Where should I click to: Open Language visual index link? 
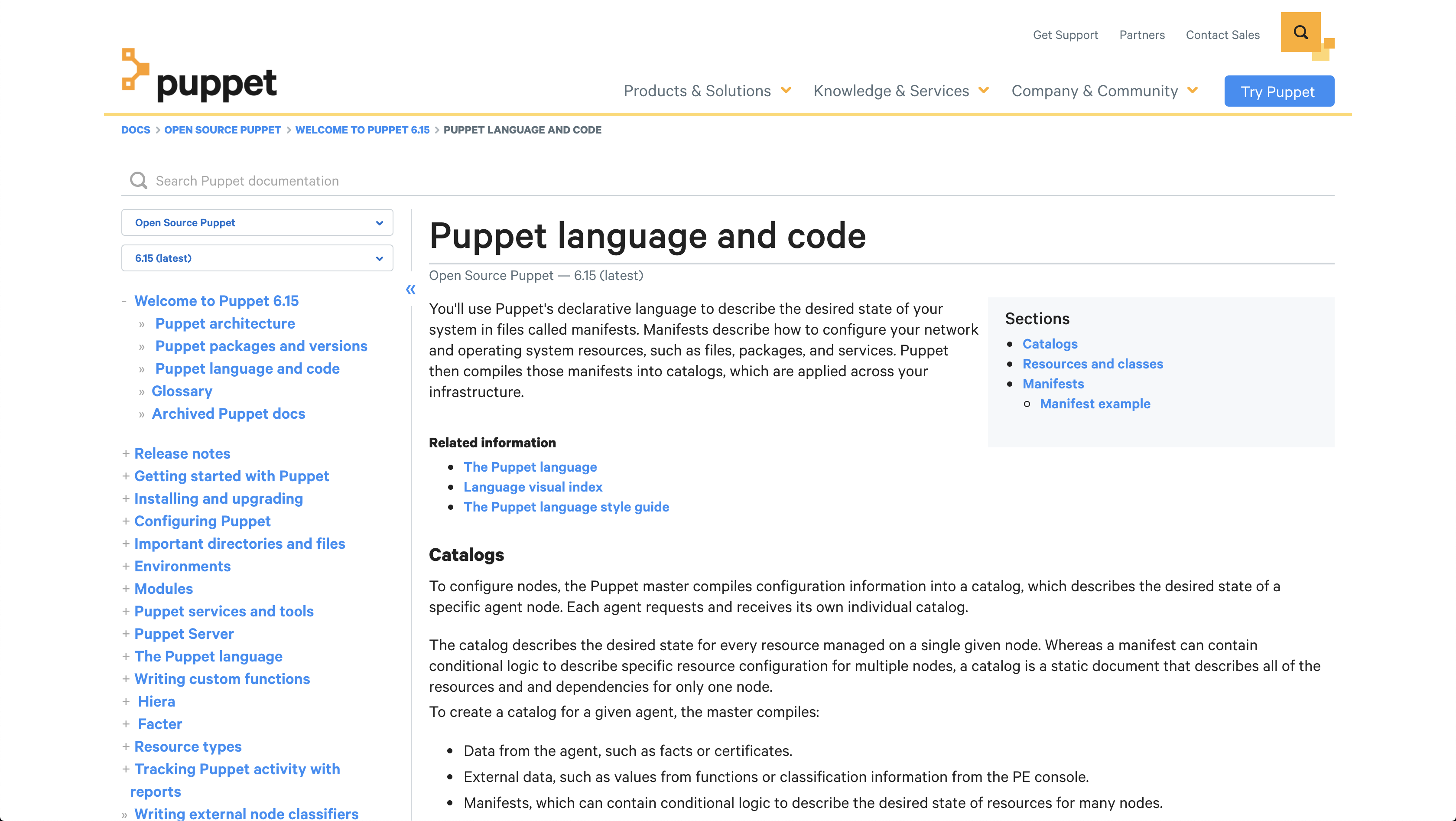tap(533, 487)
